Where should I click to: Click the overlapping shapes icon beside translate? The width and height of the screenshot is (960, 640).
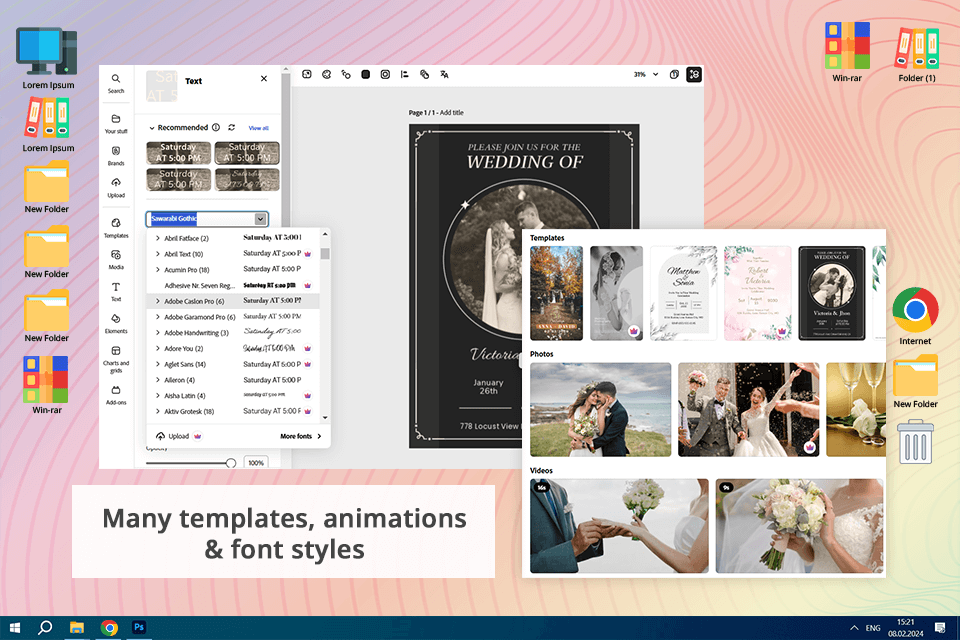coord(424,74)
